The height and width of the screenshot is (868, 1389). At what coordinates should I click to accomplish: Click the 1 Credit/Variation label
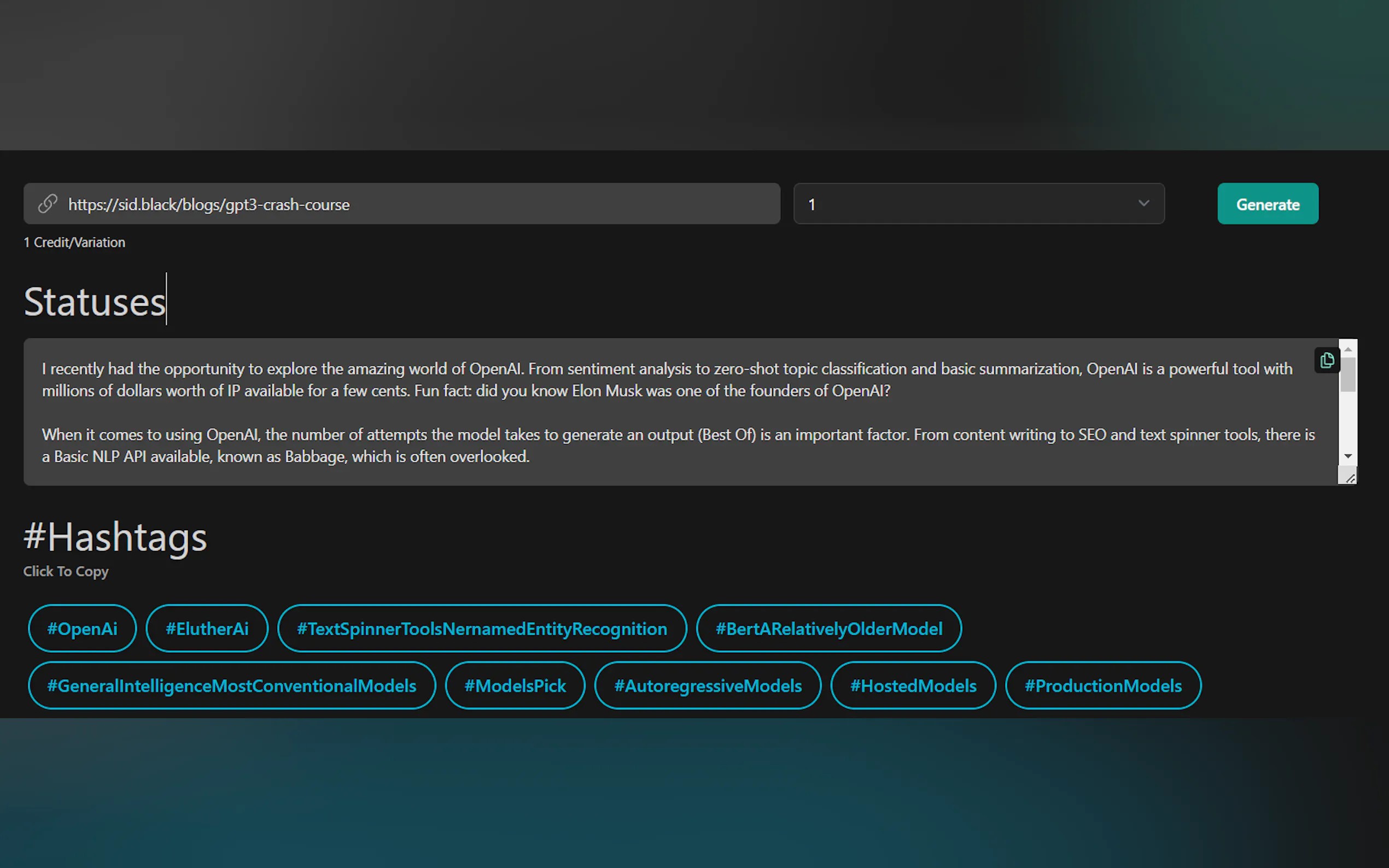click(x=74, y=242)
